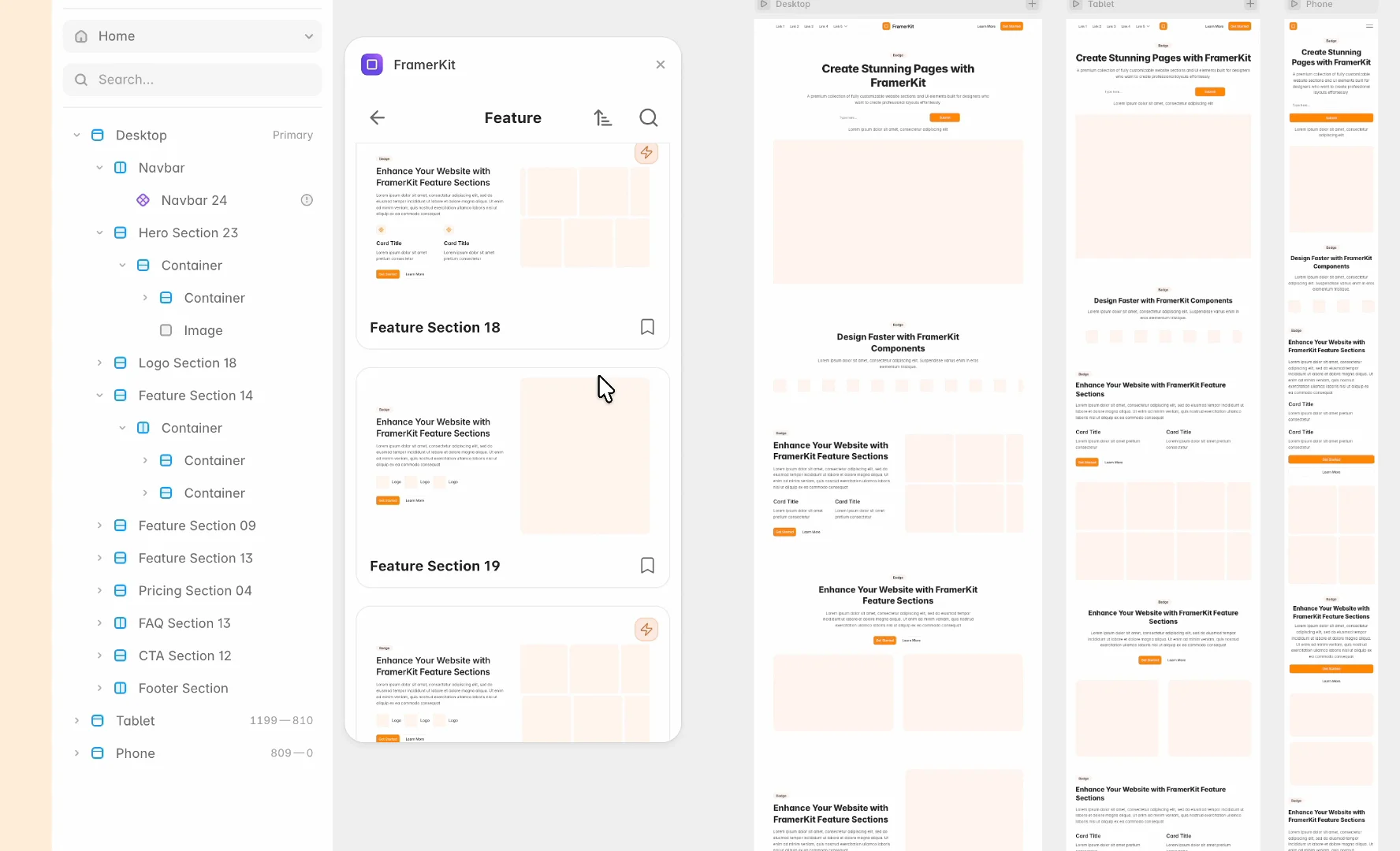Screen dimensions: 1400x851
Task: Select Footer Section layer
Action: (183, 689)
